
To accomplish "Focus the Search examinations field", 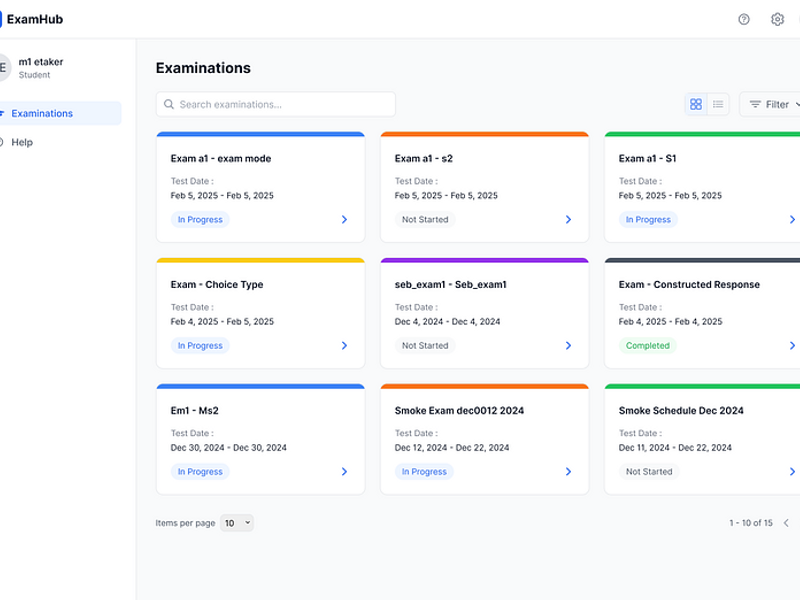I will (276, 104).
